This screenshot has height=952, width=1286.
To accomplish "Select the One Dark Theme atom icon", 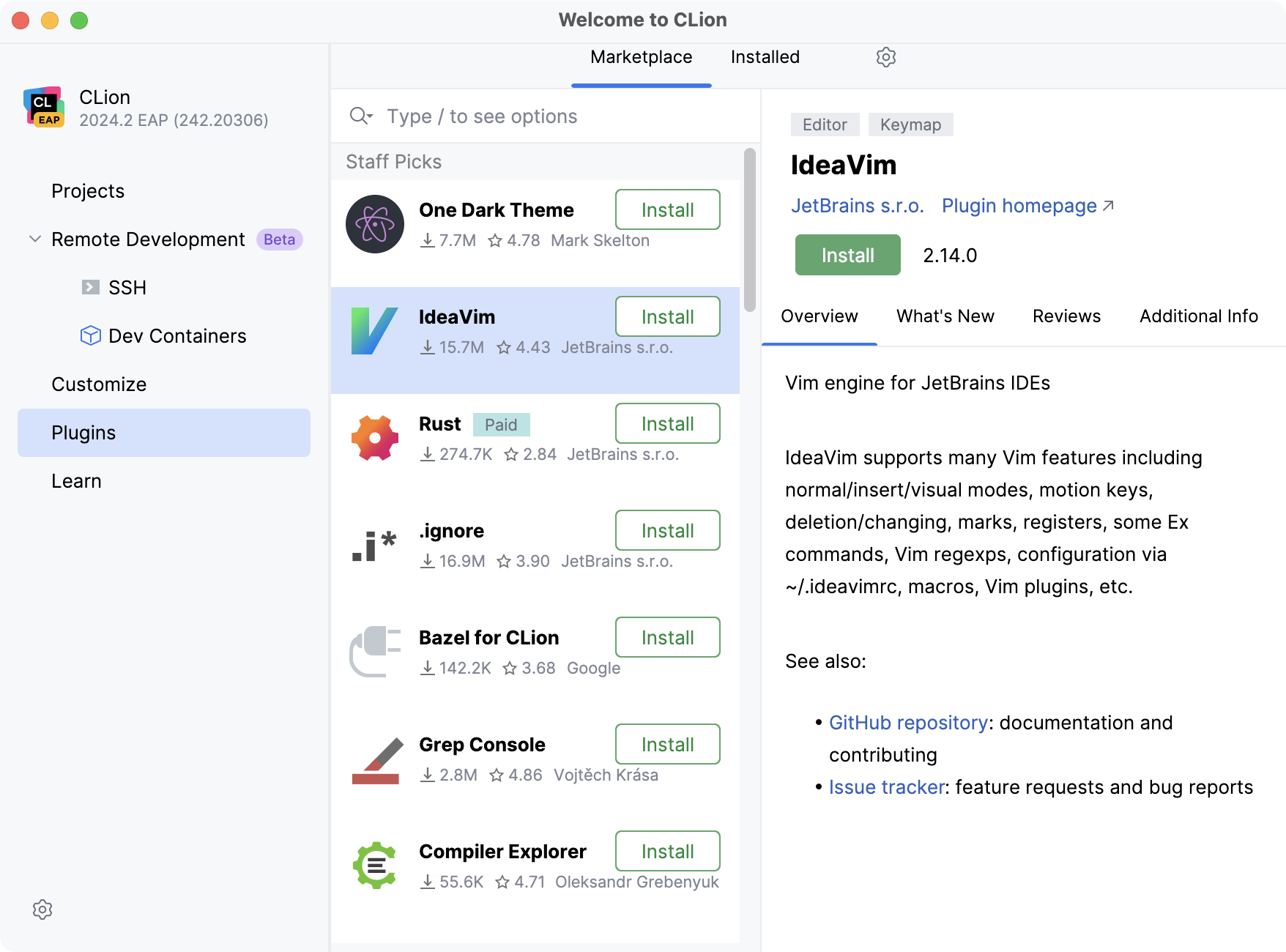I will coord(374,224).
